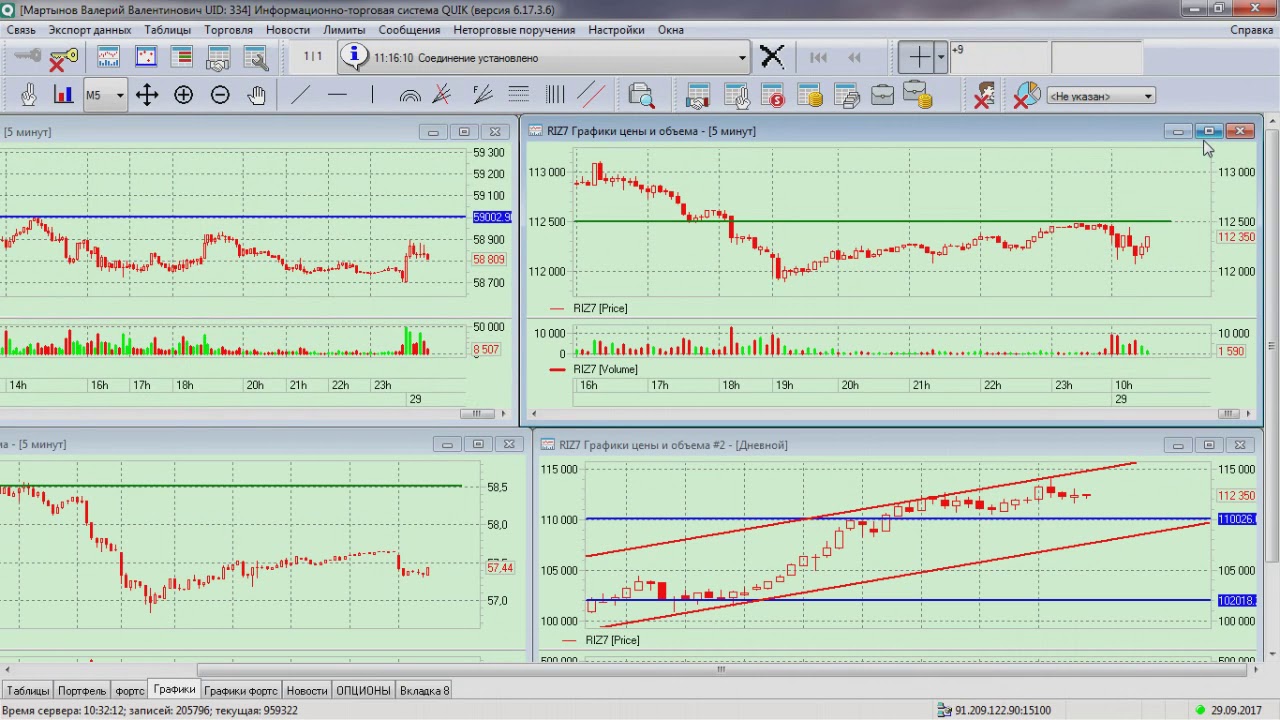Open the colored quotes table icon
The width and height of the screenshot is (1280, 720).
tap(182, 58)
